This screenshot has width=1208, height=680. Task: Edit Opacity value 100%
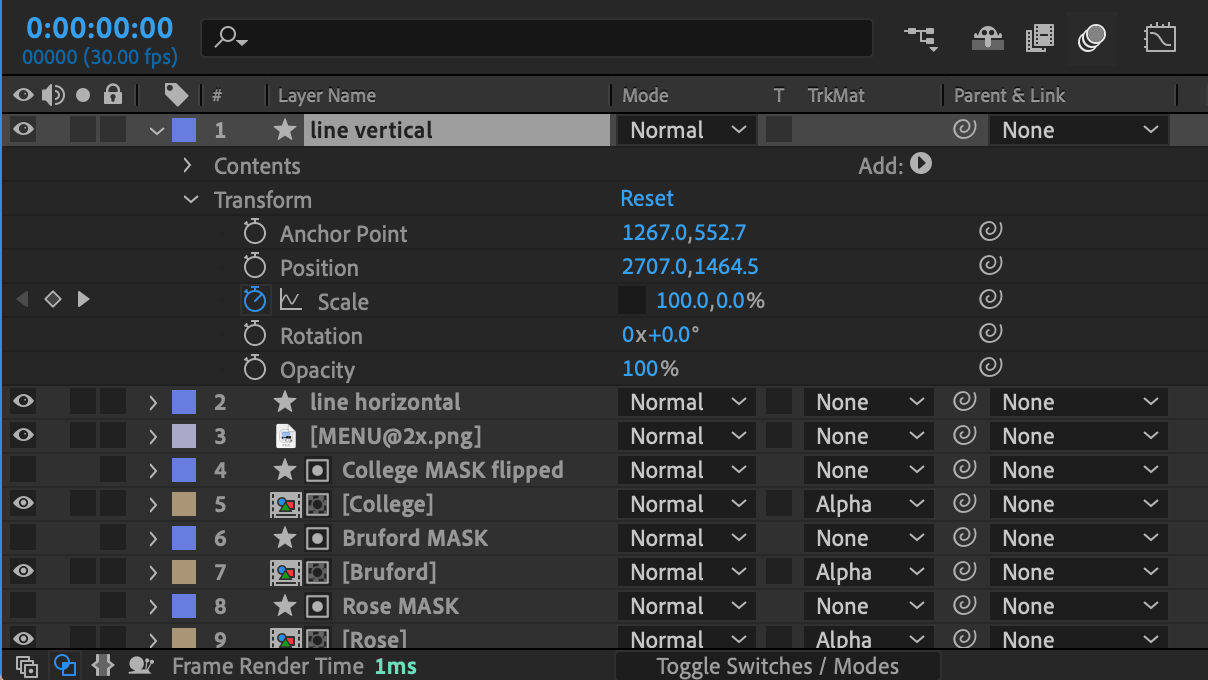coord(650,369)
